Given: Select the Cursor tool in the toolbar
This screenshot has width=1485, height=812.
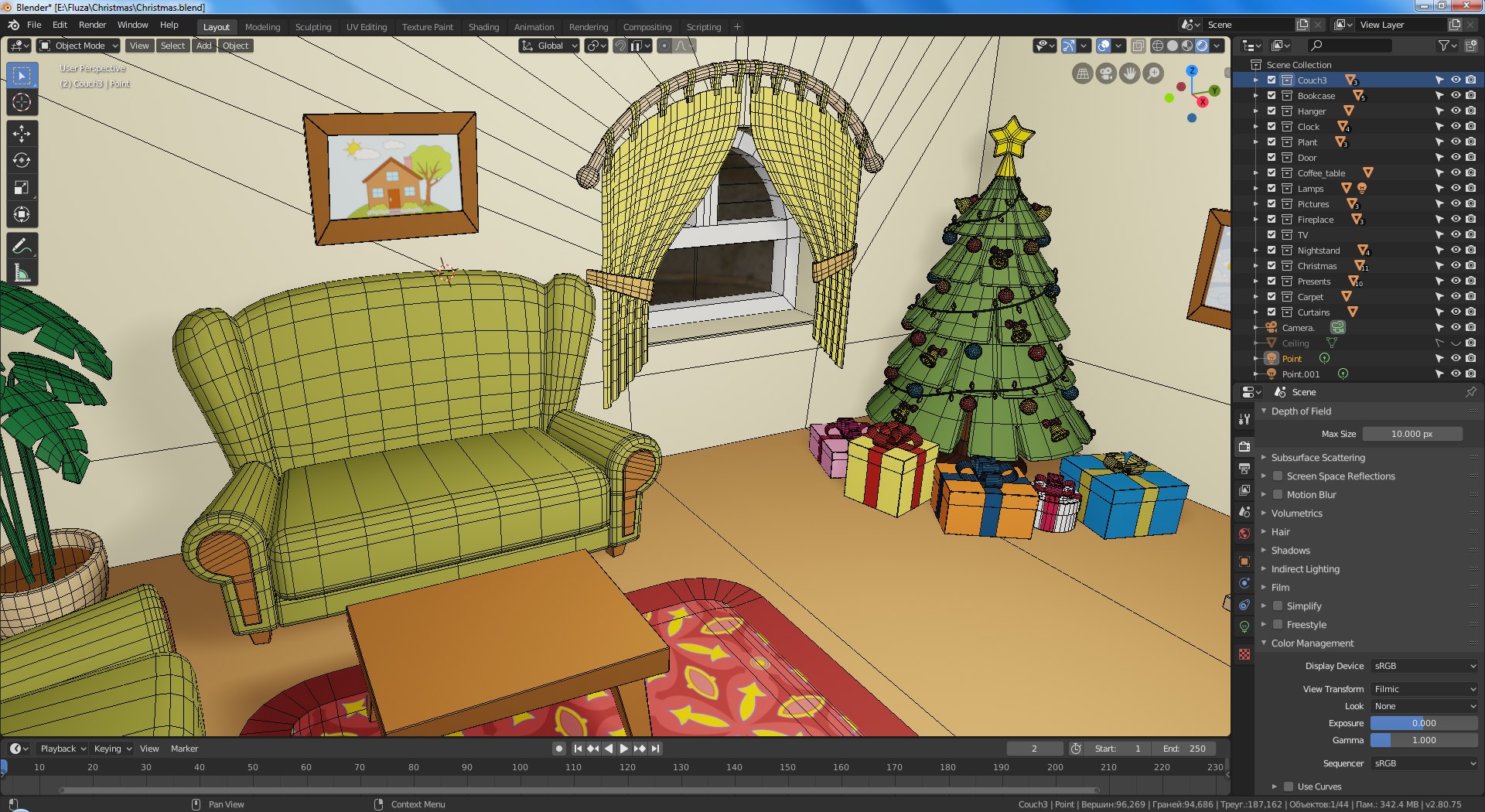Looking at the screenshot, I should 22,102.
